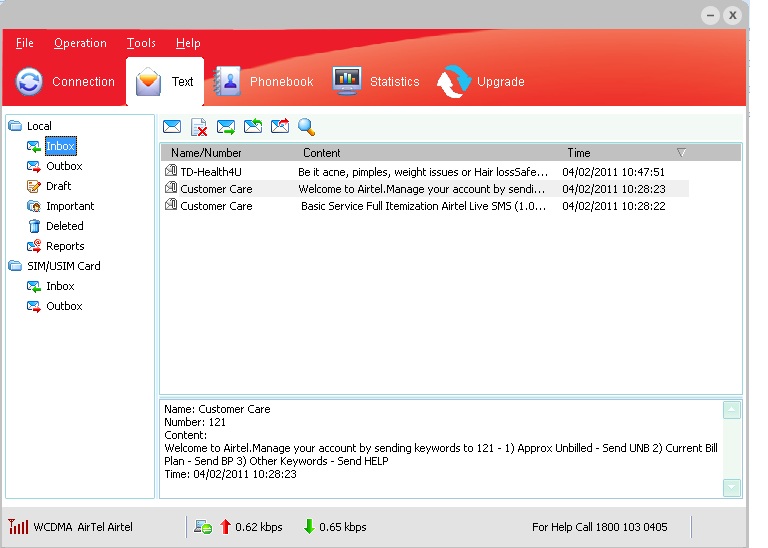Click the message icon of the 10:28:22 row
This screenshot has width=768, height=548.
[x=171, y=205]
